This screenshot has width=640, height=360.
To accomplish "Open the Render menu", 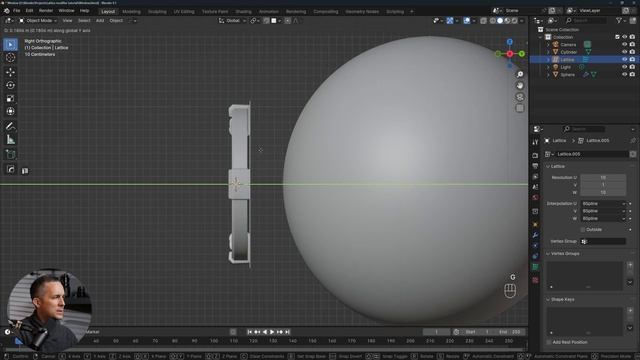I will (x=46, y=11).
